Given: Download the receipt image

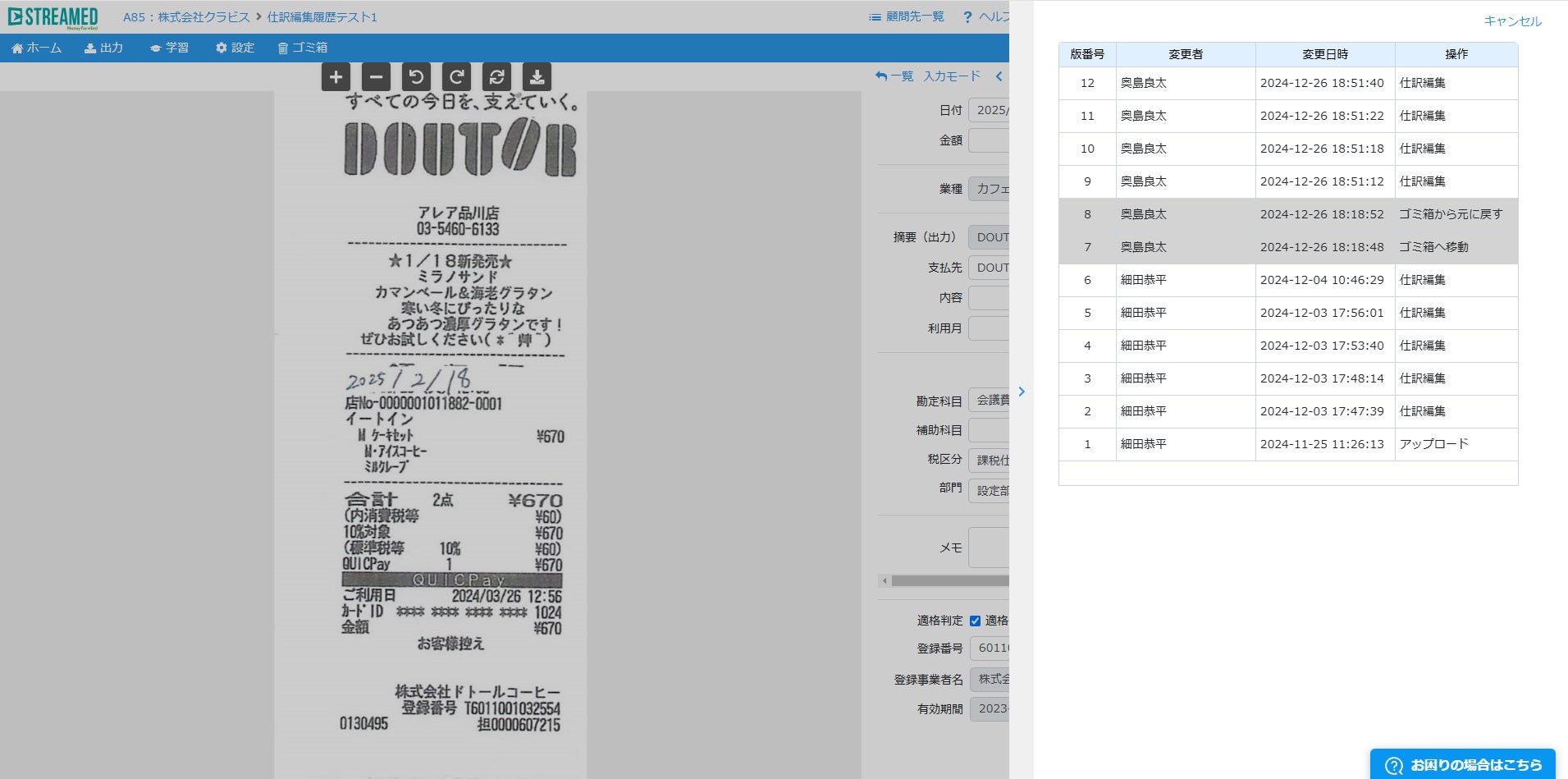Looking at the screenshot, I should click(537, 77).
